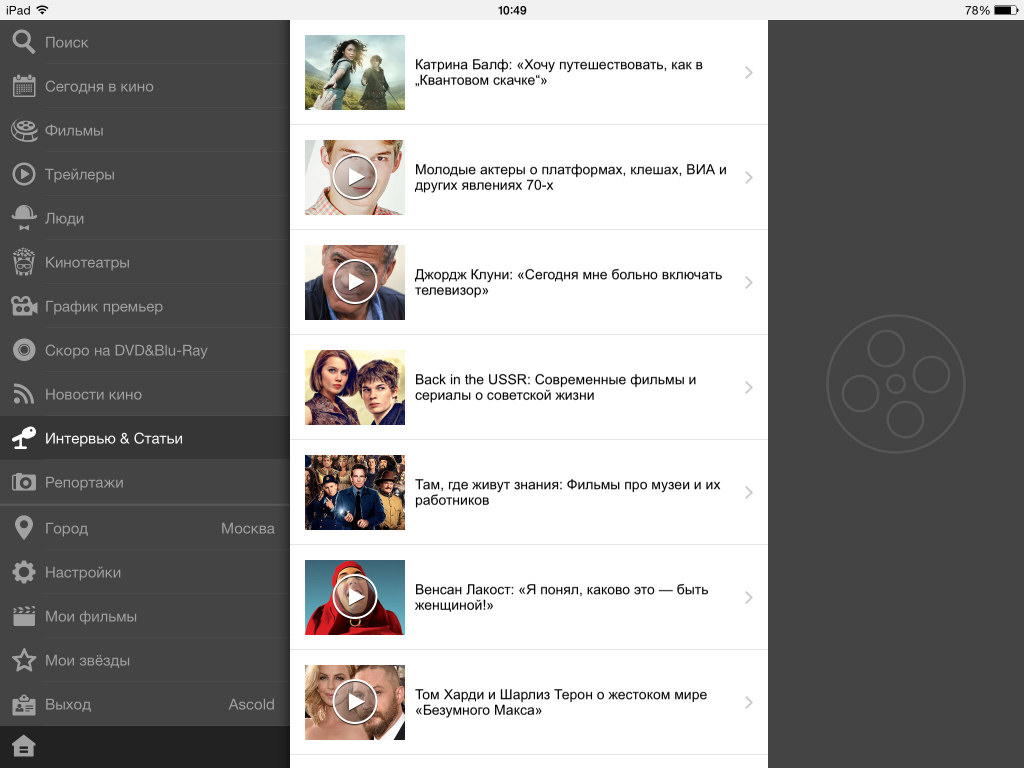Go to the Репортажи section
The width and height of the screenshot is (1024, 768).
84,482
